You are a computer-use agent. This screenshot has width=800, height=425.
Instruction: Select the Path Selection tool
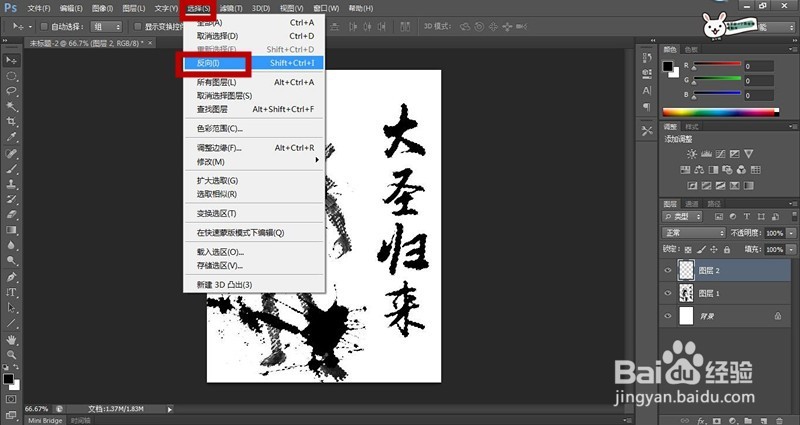click(11, 308)
